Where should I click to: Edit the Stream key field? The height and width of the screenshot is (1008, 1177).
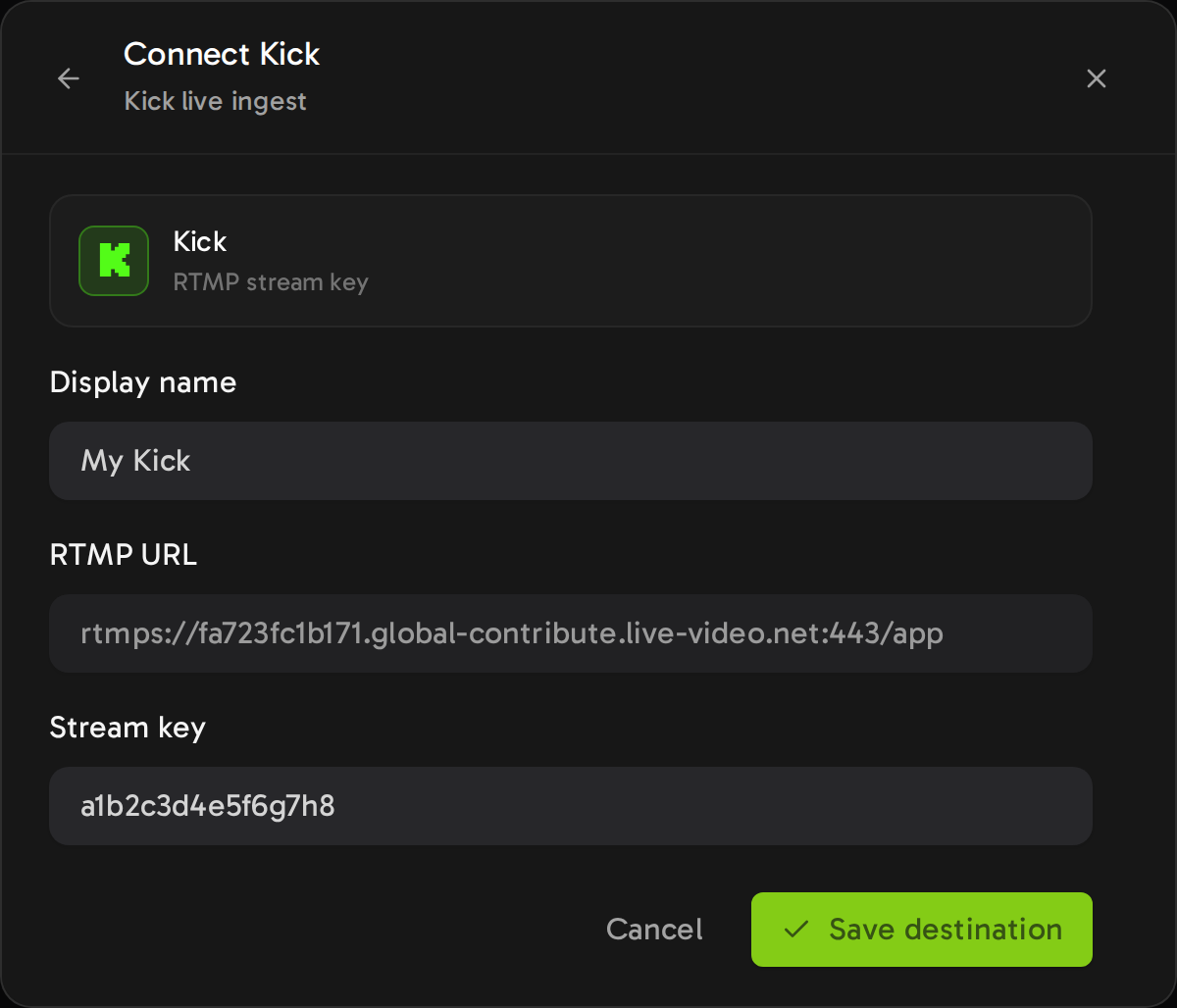point(571,806)
